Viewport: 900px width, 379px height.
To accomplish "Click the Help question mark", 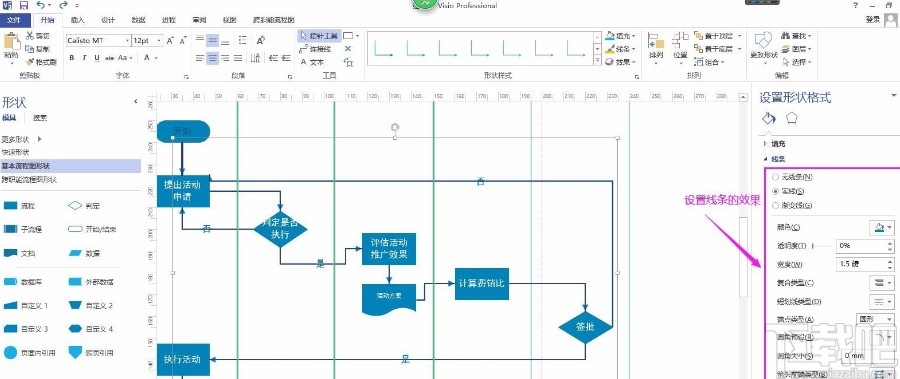I will (x=855, y=5).
